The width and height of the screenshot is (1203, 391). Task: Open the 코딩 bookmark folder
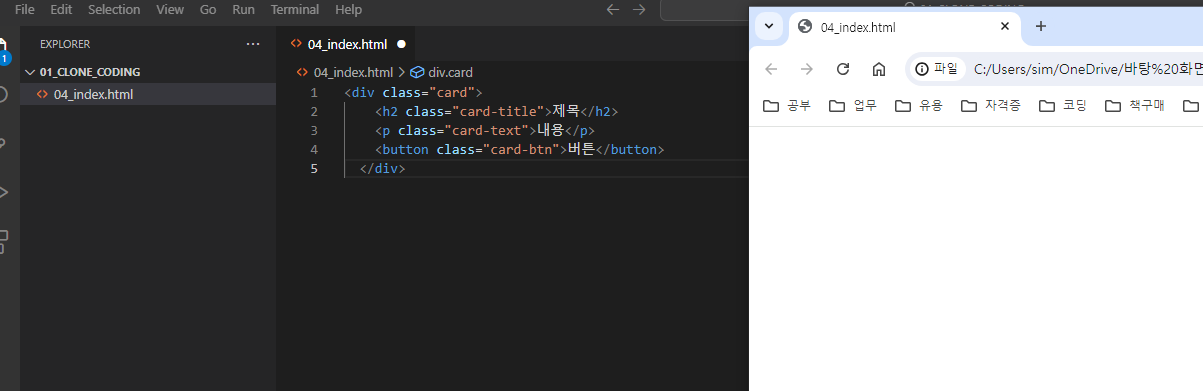click(1063, 105)
